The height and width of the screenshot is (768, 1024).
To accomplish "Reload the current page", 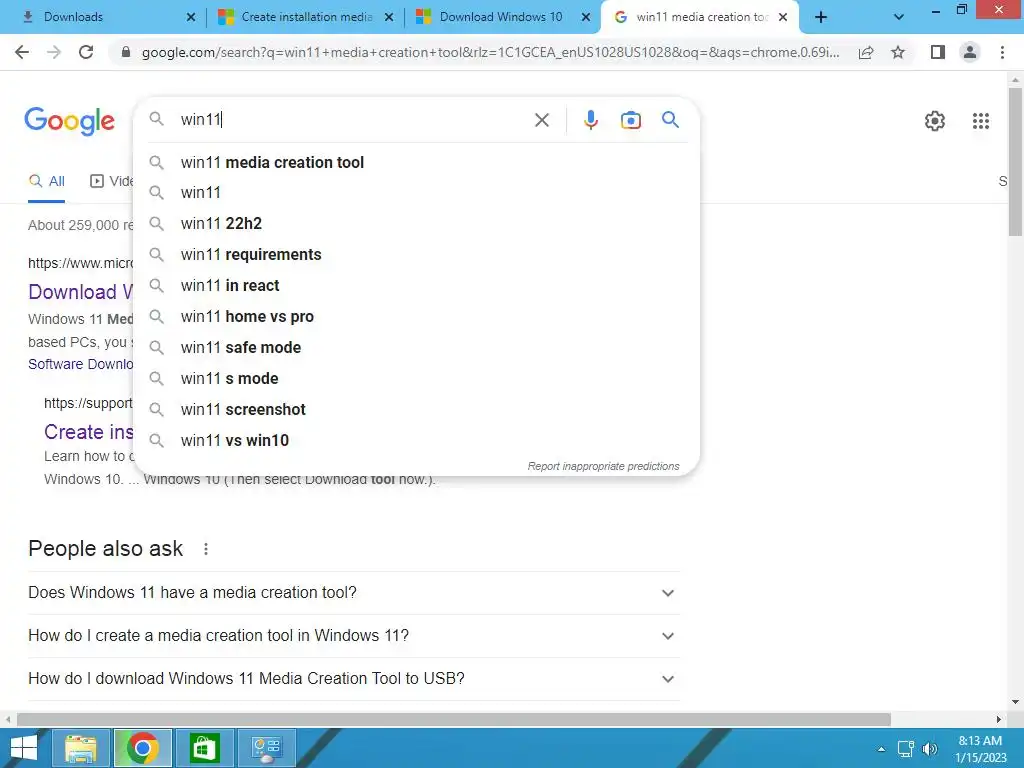I will point(86,52).
